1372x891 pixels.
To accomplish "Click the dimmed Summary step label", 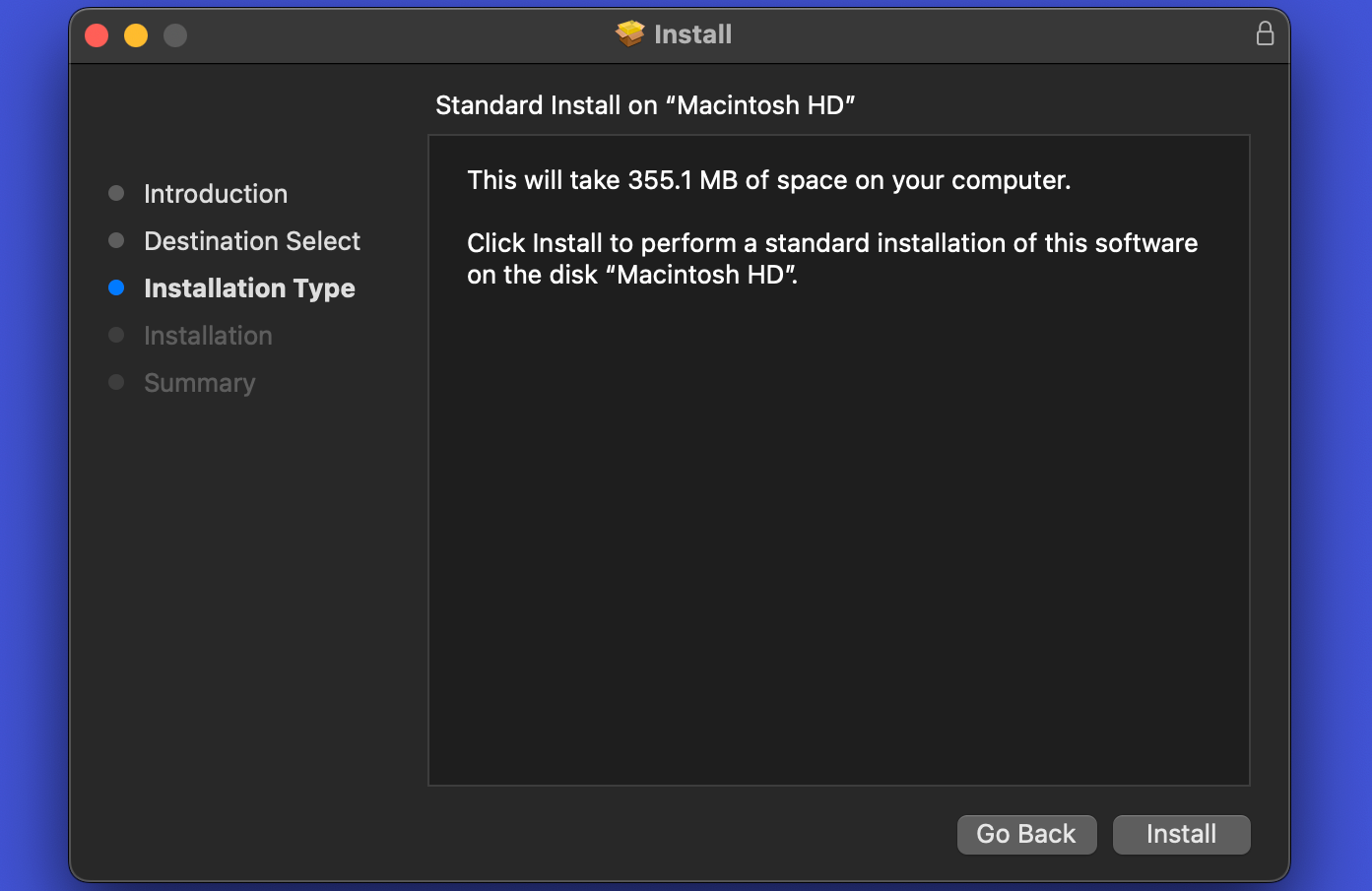I will [199, 383].
